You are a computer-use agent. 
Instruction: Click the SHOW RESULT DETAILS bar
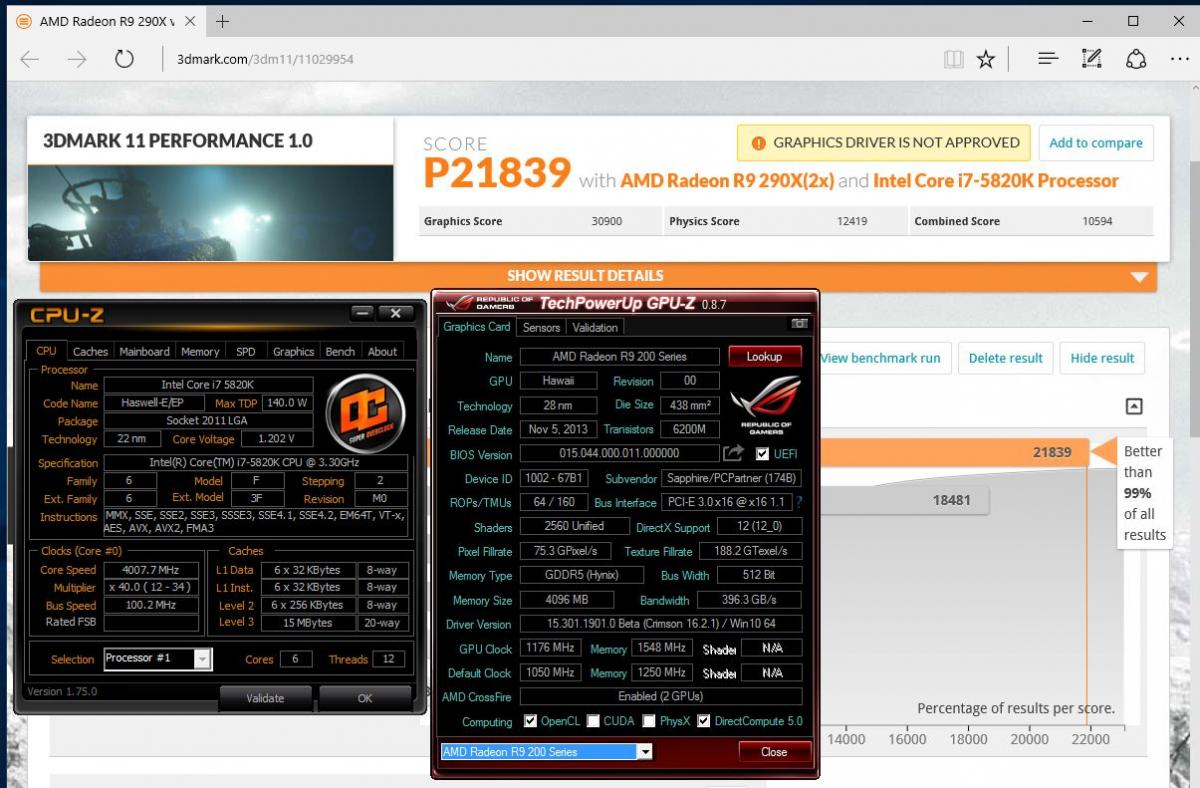598,276
